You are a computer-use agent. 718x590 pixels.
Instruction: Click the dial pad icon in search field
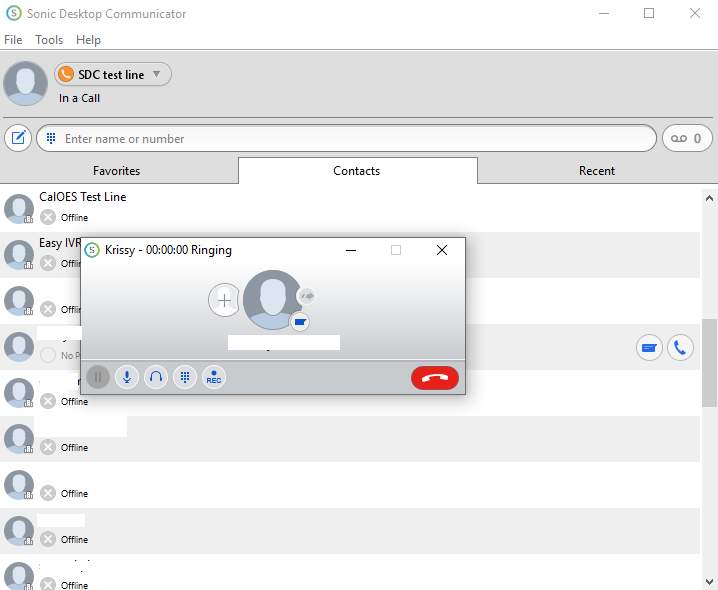tap(51, 138)
